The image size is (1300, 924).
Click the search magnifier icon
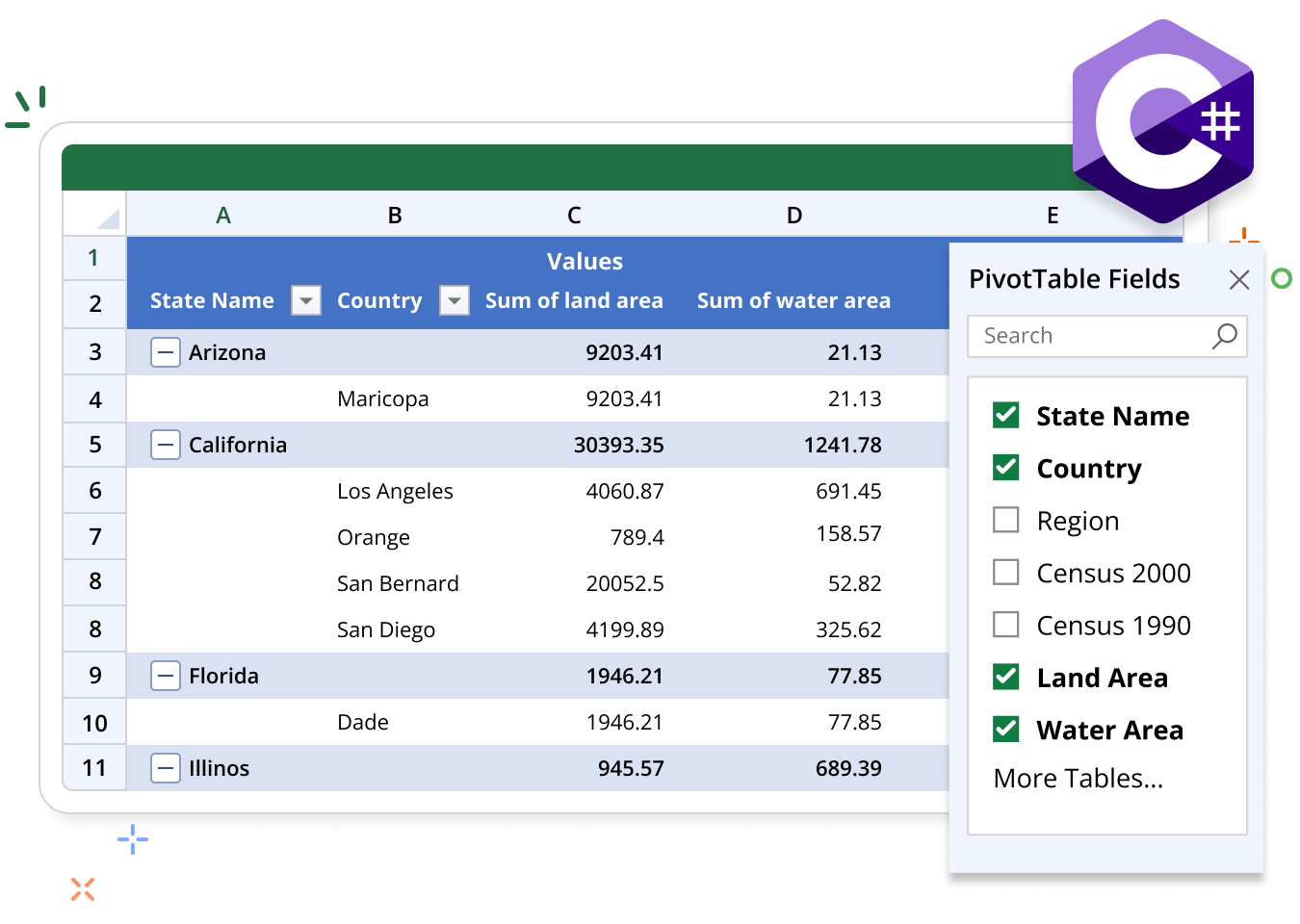click(1223, 336)
